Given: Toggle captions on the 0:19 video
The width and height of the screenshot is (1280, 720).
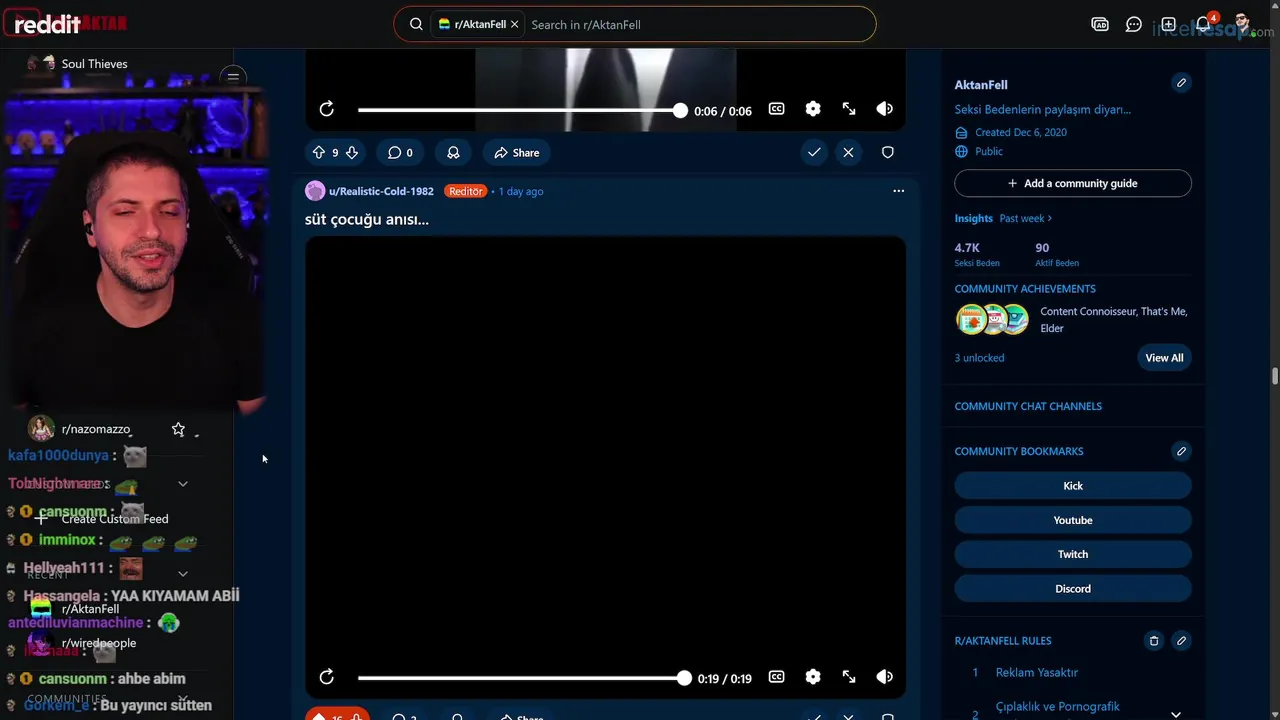Looking at the screenshot, I should (776, 677).
